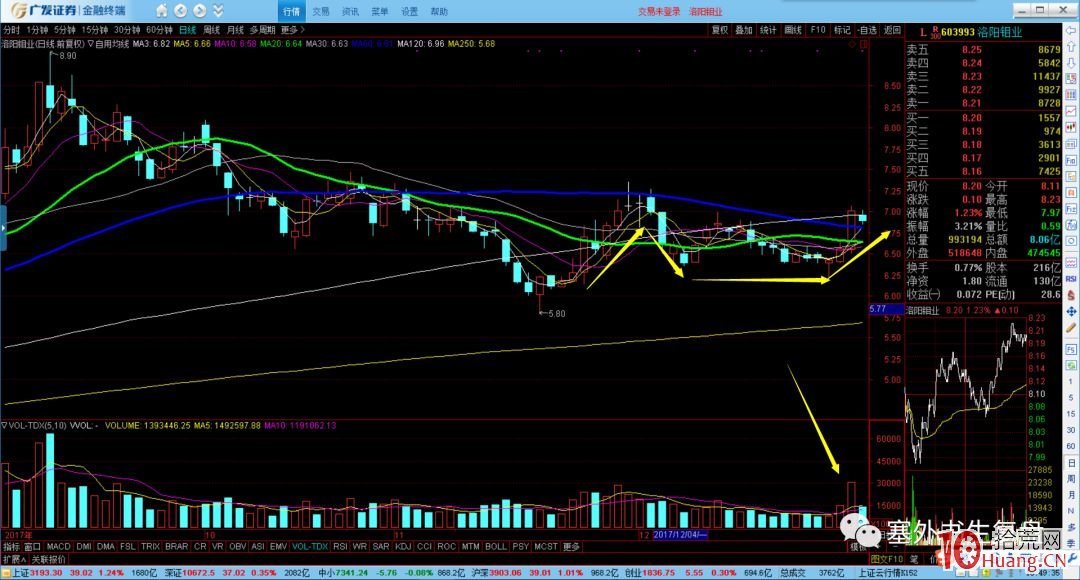Click the left-arrow icon in right sidebar
The image size is (1080, 580).
coord(1072,31)
